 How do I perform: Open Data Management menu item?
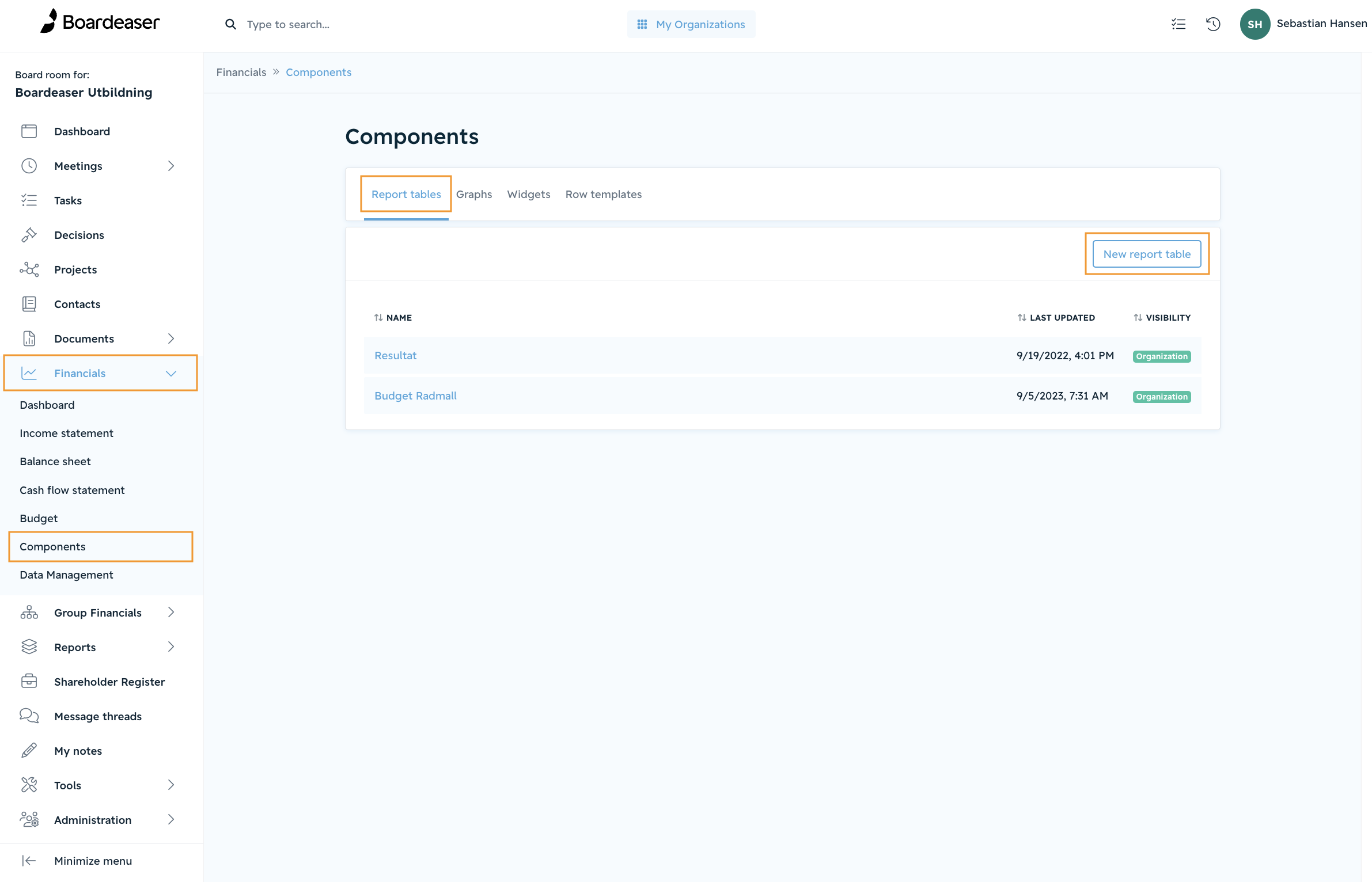coord(66,575)
